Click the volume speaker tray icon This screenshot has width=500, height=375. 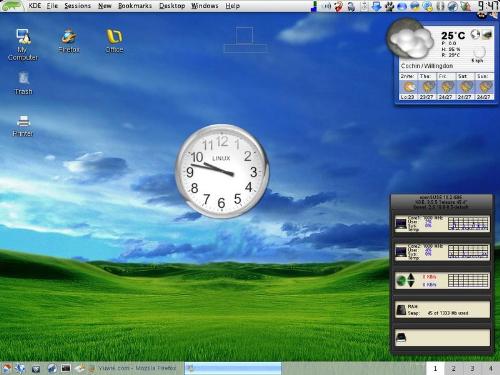click(327, 6)
